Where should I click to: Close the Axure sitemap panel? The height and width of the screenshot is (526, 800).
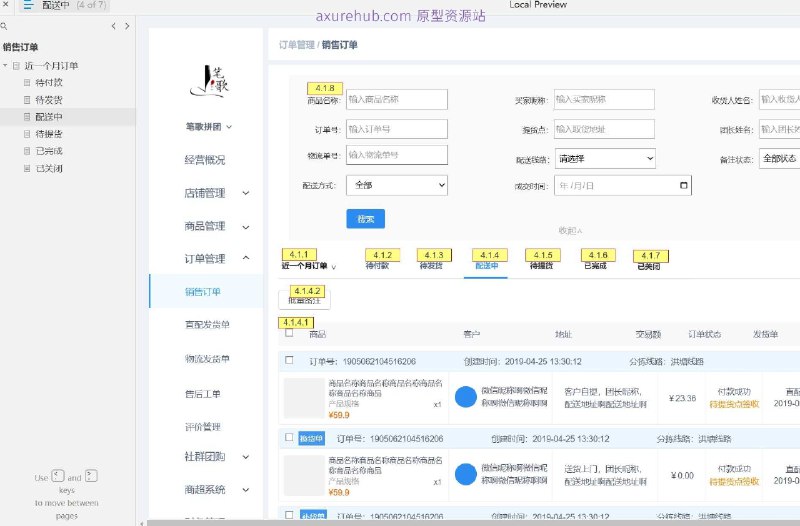pyautogui.click(x=6, y=4)
